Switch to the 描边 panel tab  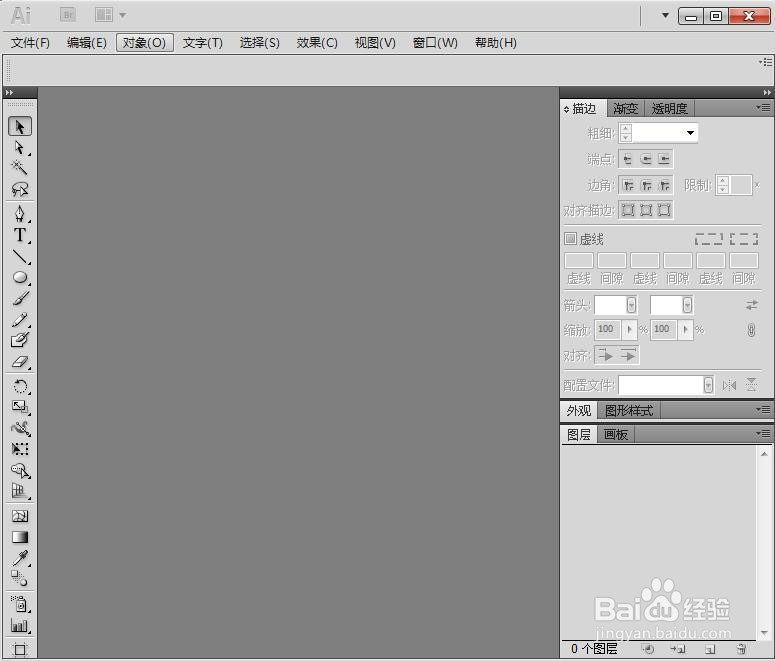coord(583,108)
